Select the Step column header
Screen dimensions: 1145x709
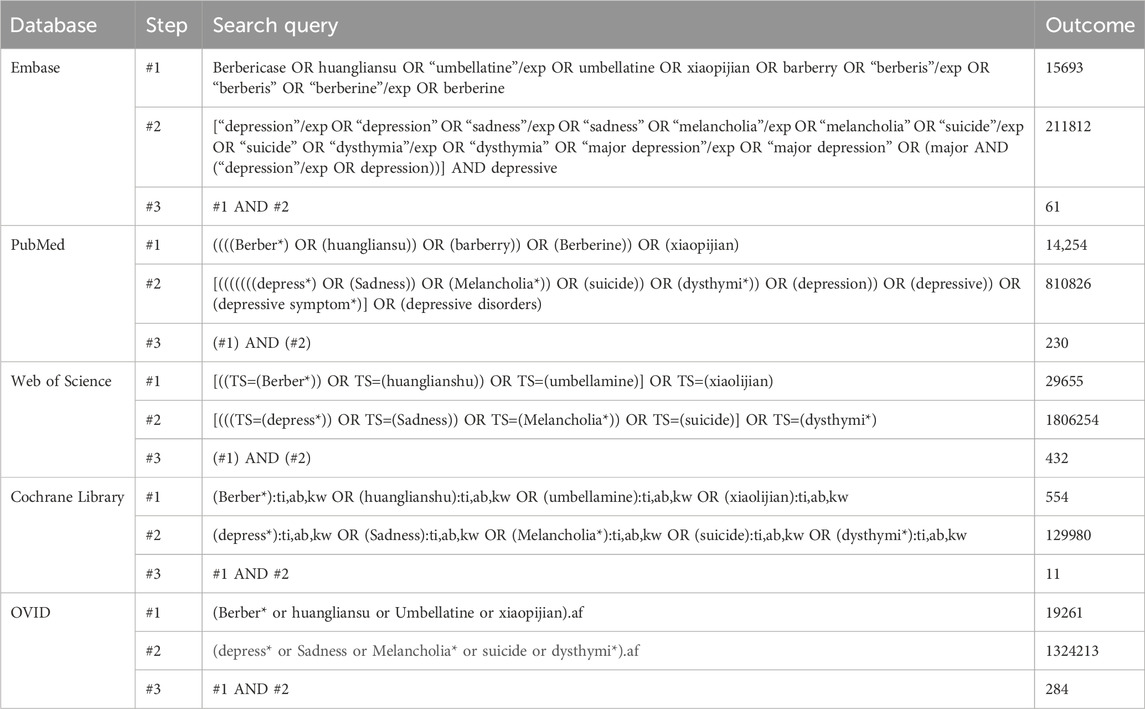[166, 25]
